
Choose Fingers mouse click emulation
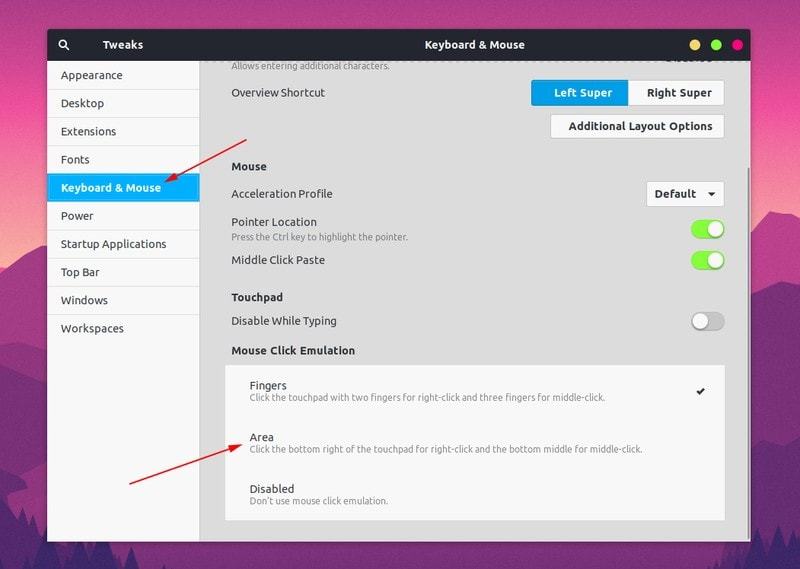(474, 391)
